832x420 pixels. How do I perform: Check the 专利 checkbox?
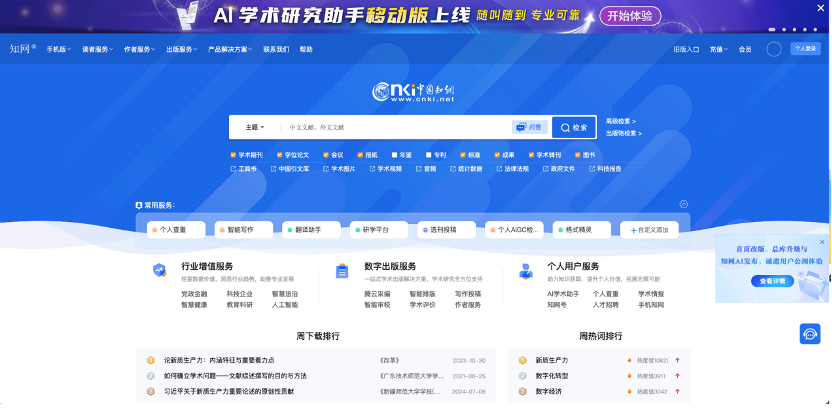pyautogui.click(x=428, y=155)
